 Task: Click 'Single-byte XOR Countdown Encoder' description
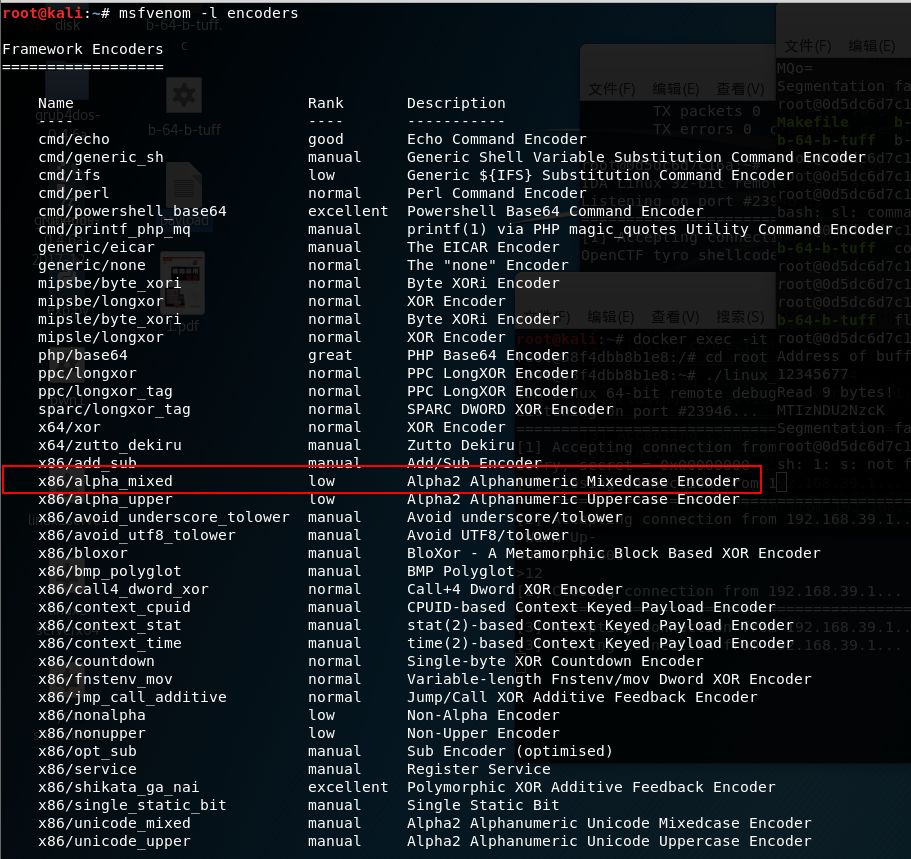pos(555,661)
